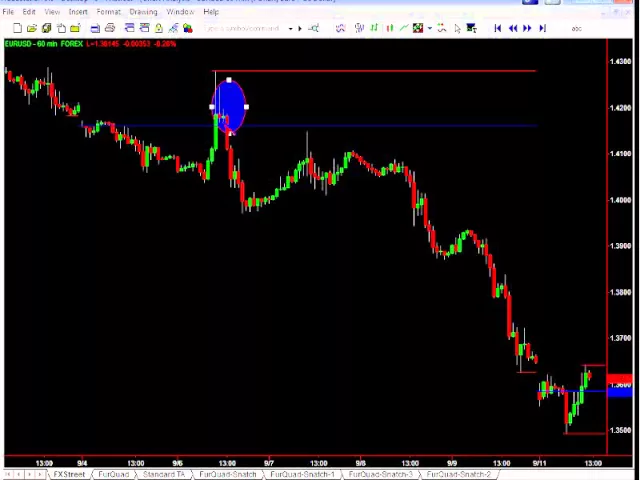The width and height of the screenshot is (640, 480).
Task: Jump to last bar of chart
Action: click(x=542, y=28)
